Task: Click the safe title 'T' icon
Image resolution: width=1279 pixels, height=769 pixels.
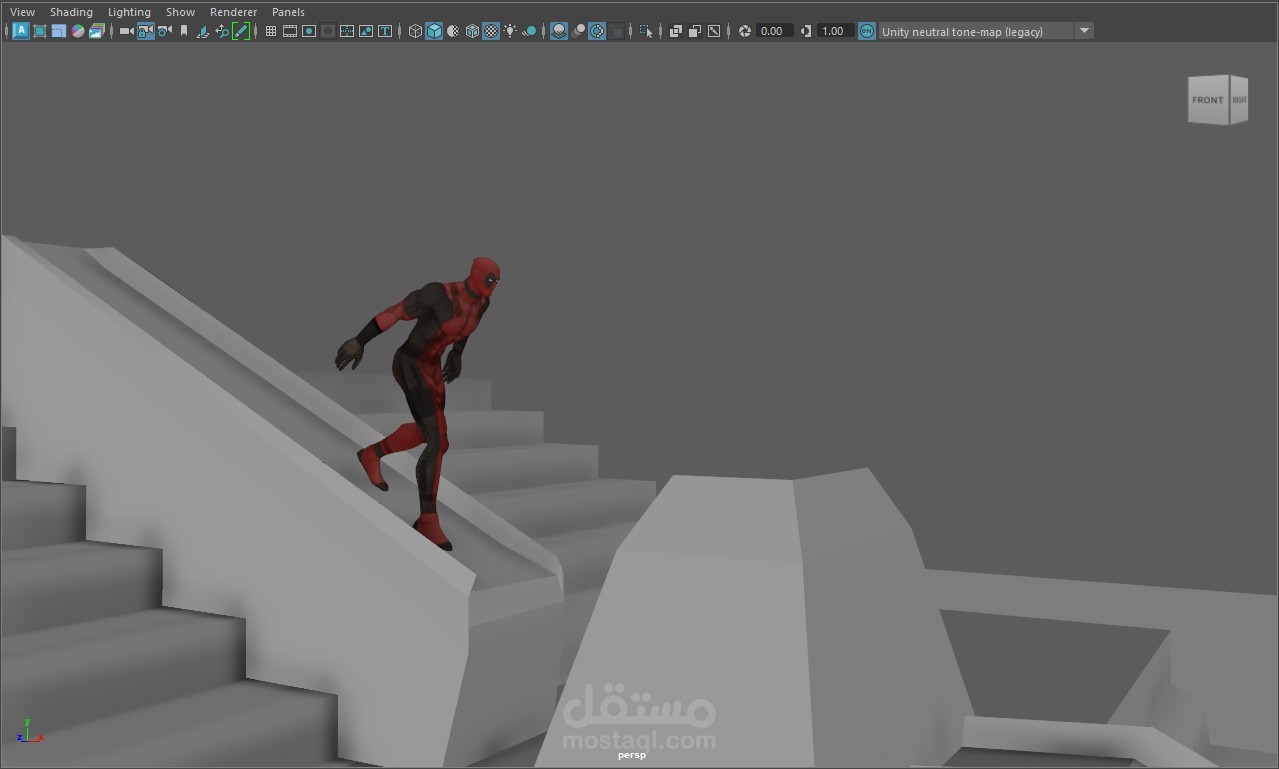Action: click(x=385, y=31)
